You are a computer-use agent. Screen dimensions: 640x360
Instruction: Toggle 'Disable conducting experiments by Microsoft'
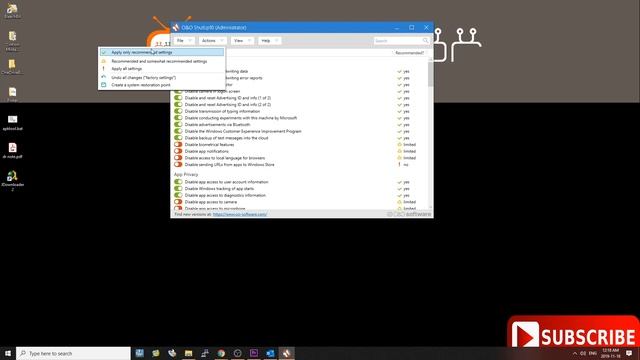tap(178, 118)
